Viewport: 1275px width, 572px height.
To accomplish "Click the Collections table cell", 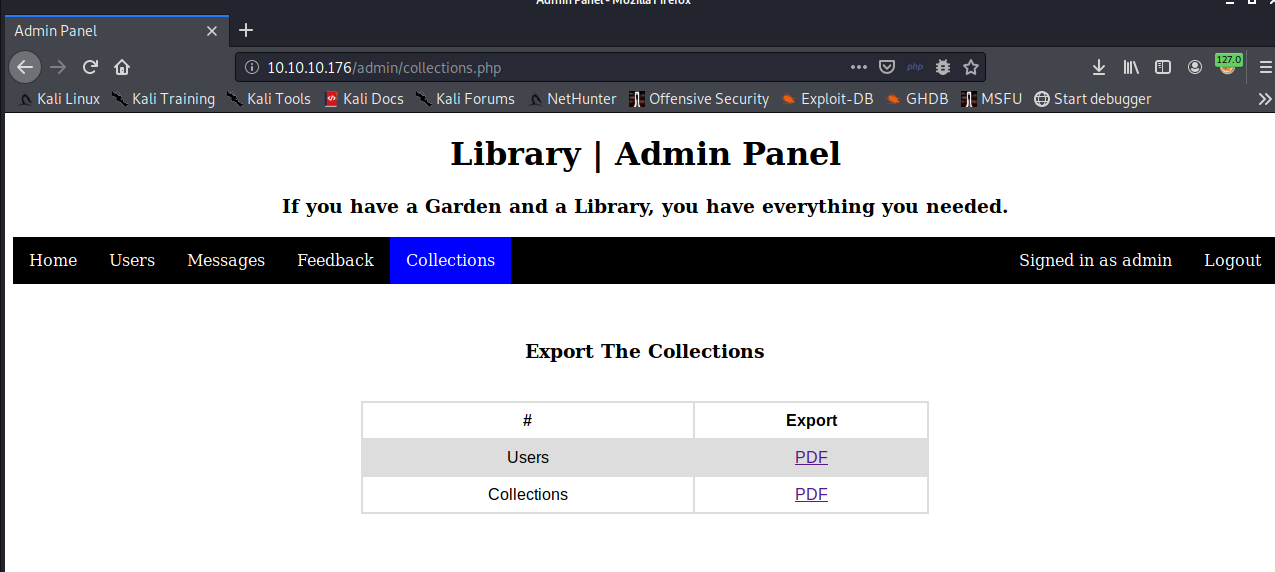I will 528,494.
